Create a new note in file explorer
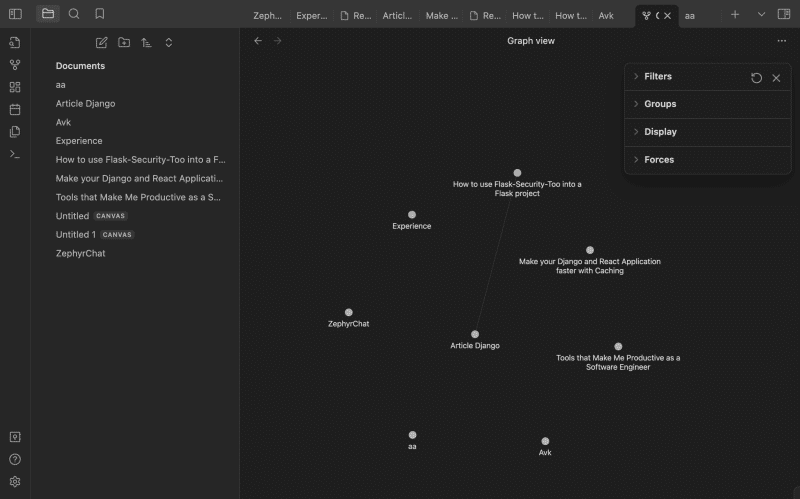 click(101, 42)
